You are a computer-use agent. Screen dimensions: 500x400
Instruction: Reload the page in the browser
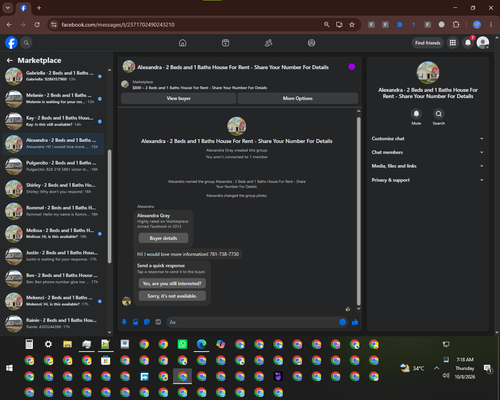tap(37, 25)
